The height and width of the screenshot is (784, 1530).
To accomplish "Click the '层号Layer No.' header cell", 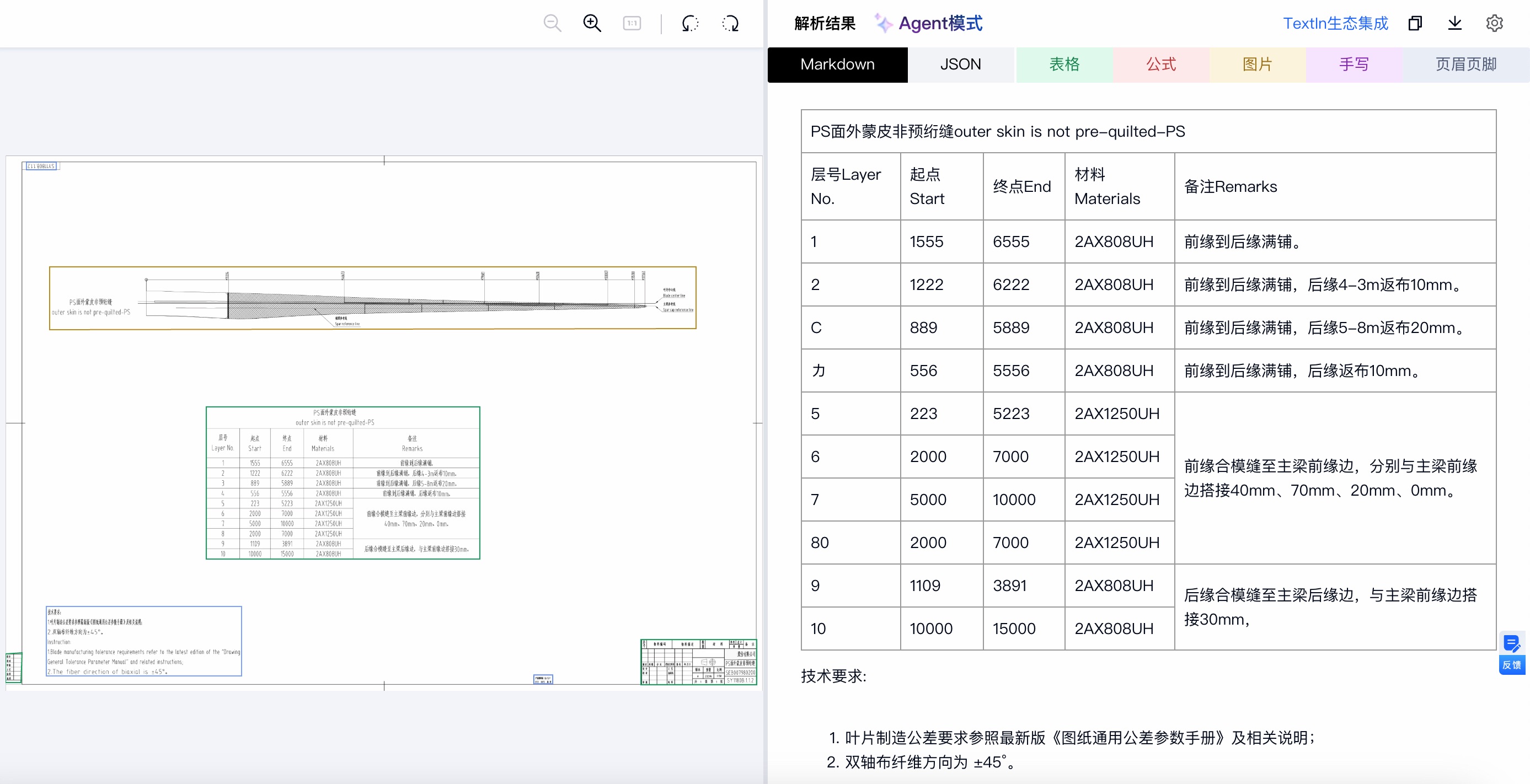I will pos(850,186).
